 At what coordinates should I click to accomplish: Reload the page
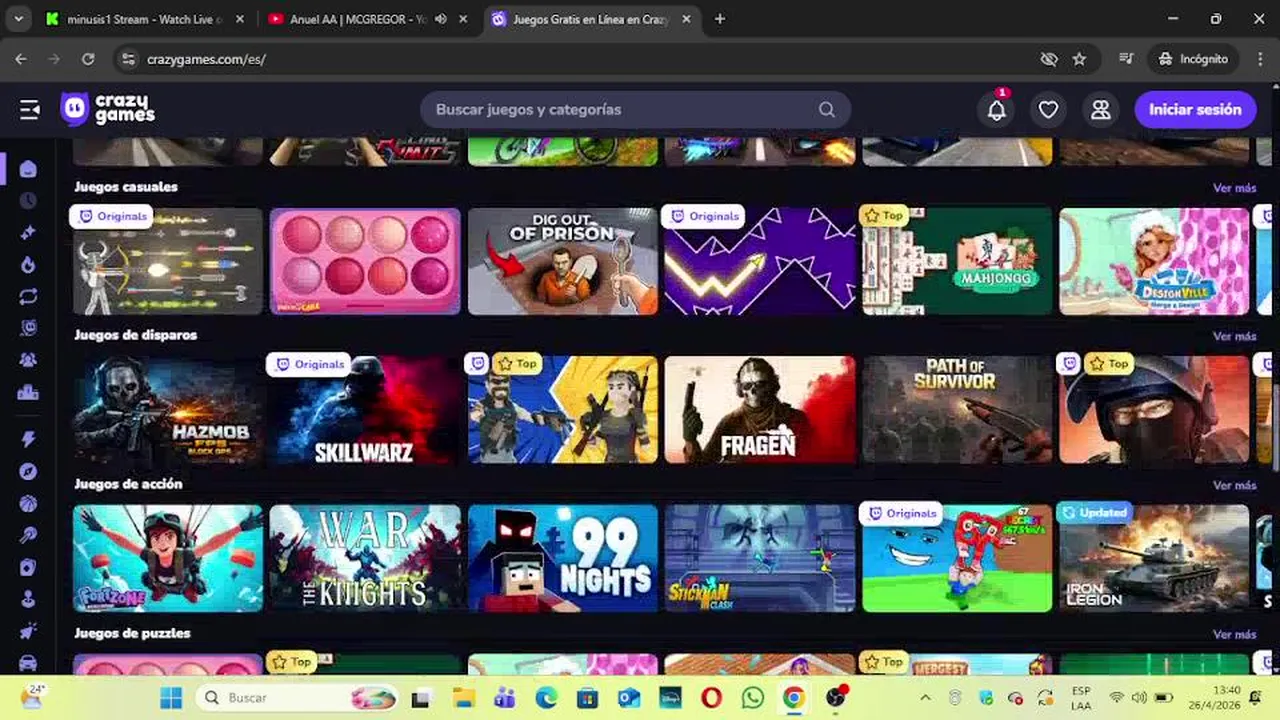coord(88,59)
